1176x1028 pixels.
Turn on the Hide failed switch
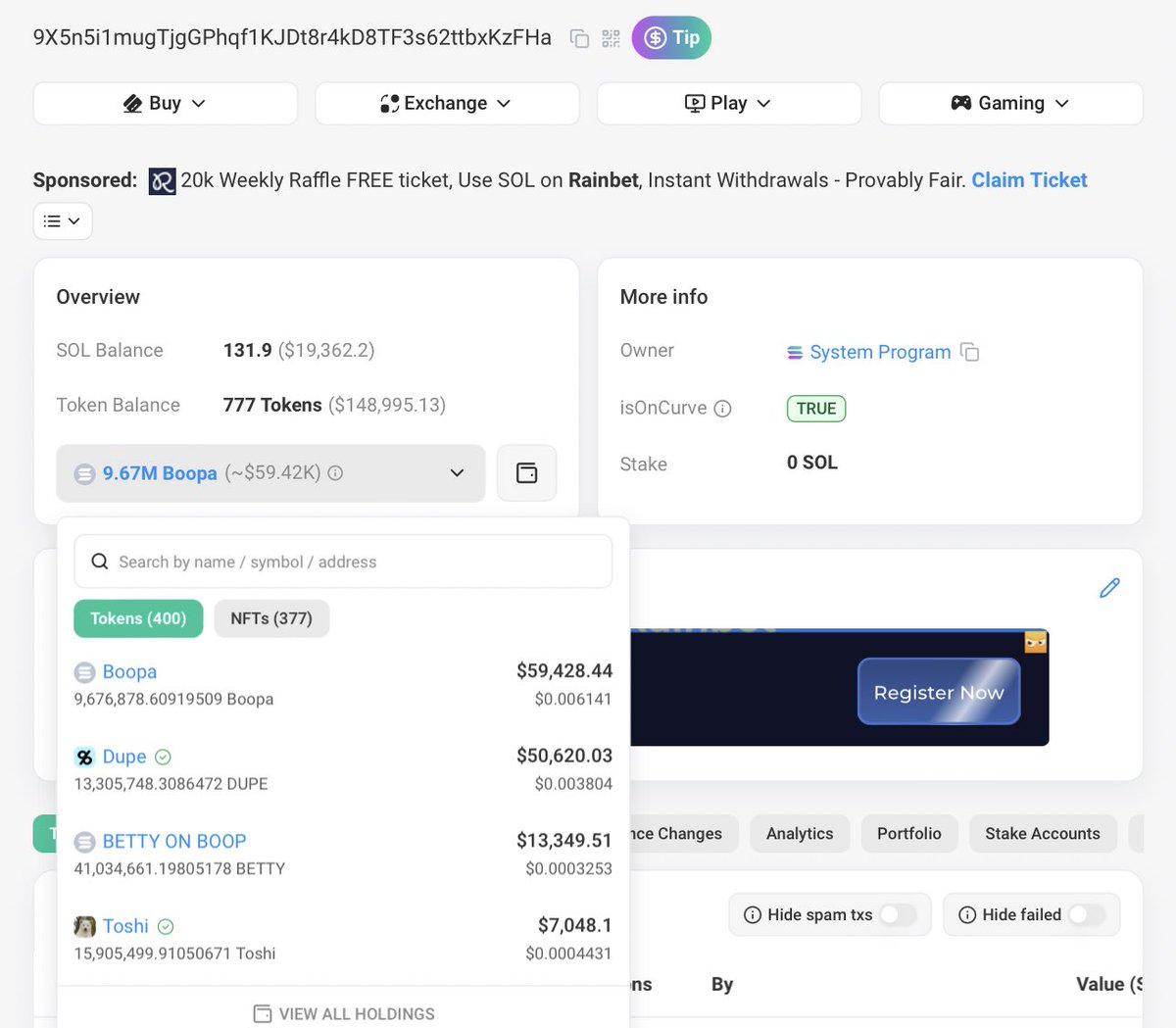pos(1086,914)
